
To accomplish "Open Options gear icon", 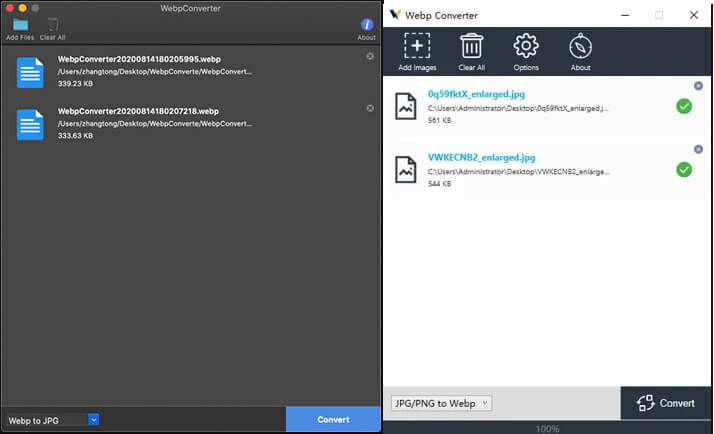I will coord(526,47).
